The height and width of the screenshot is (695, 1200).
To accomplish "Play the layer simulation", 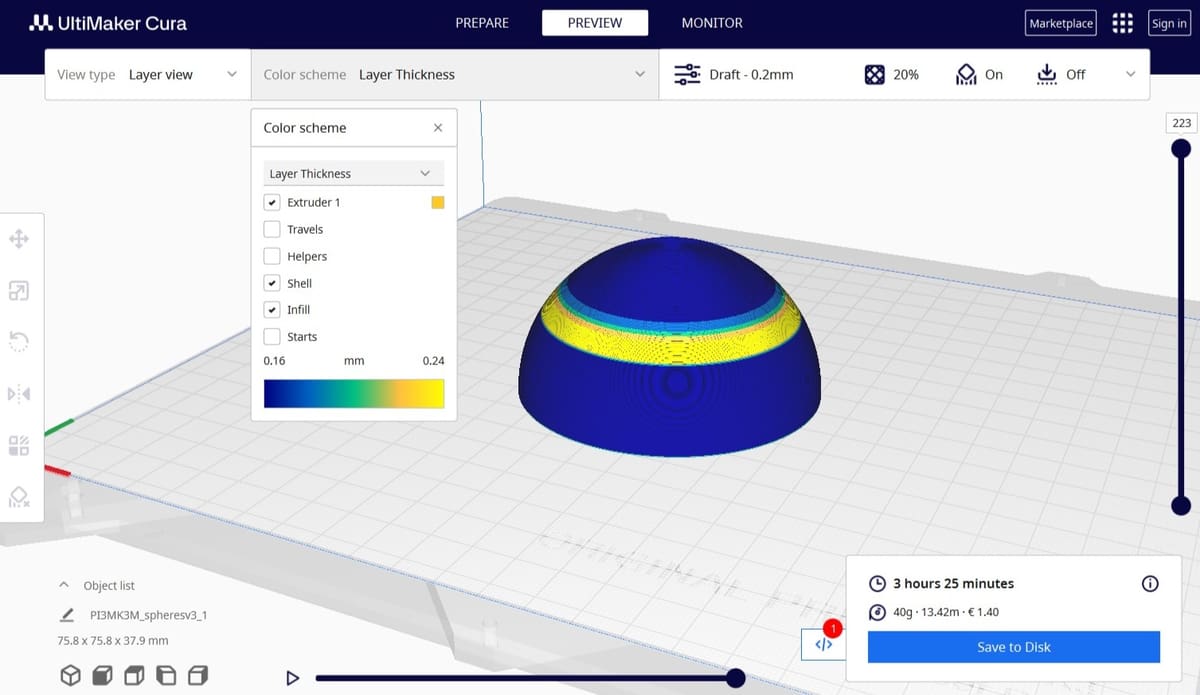I will click(293, 678).
